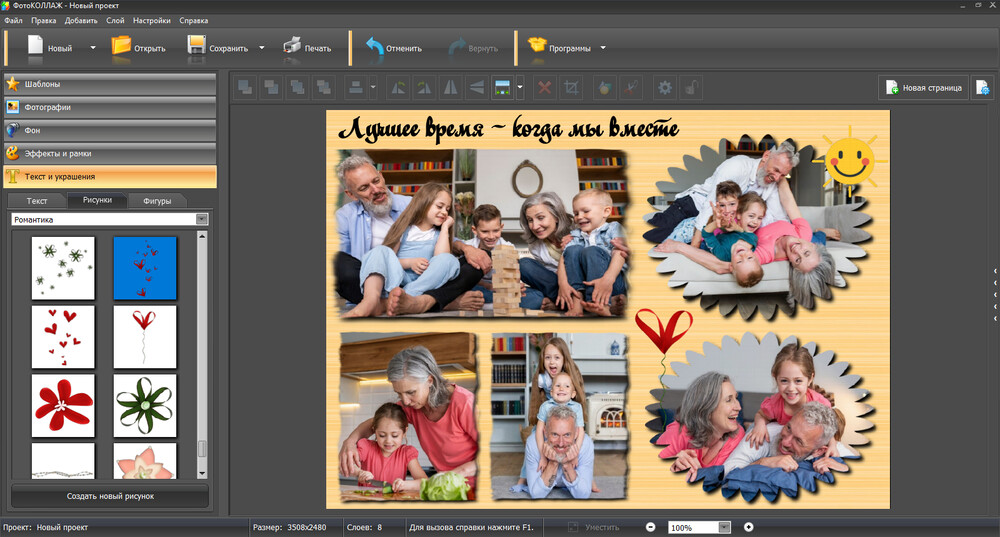Open the align options dropdown arrow
This screenshot has height=537, width=1000.
tap(373, 87)
